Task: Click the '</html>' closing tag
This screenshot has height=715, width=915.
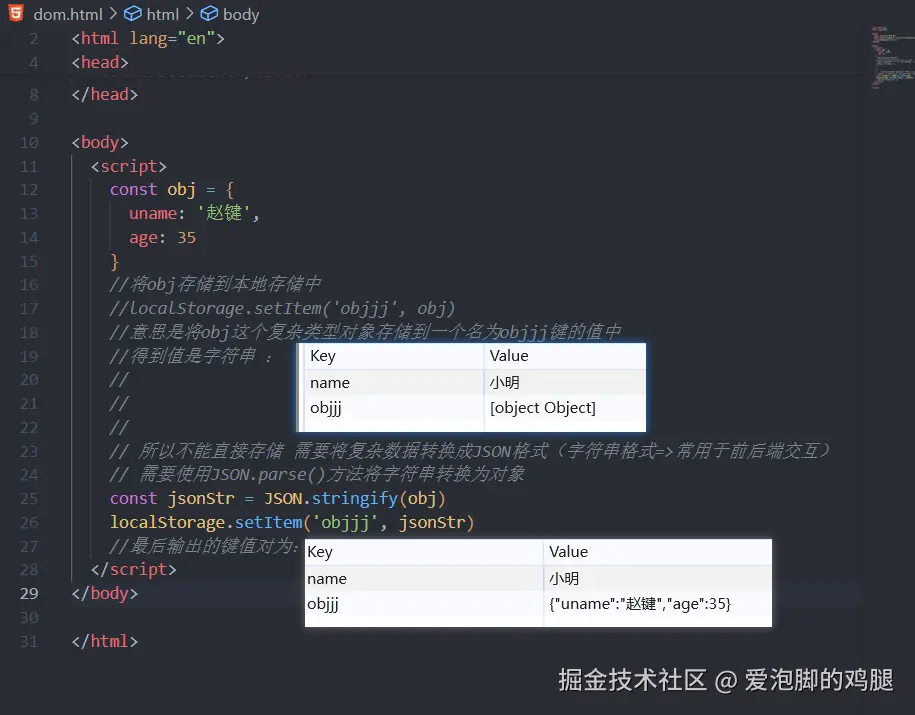Action: [x=104, y=641]
